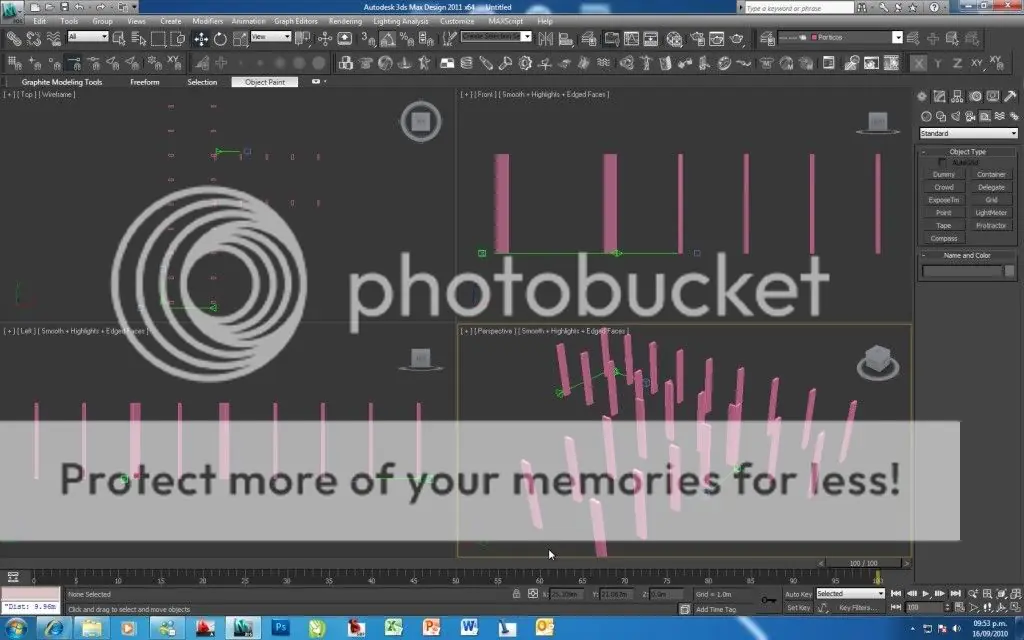Open the Display command panel tab
1024x640 pixels.
point(993,97)
